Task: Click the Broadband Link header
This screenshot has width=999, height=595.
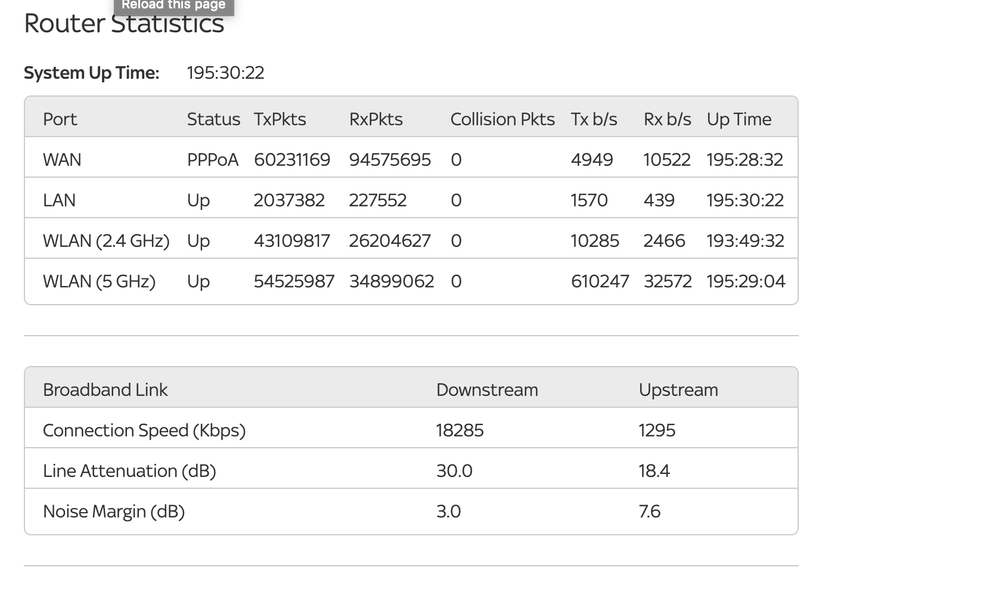Action: click(105, 390)
